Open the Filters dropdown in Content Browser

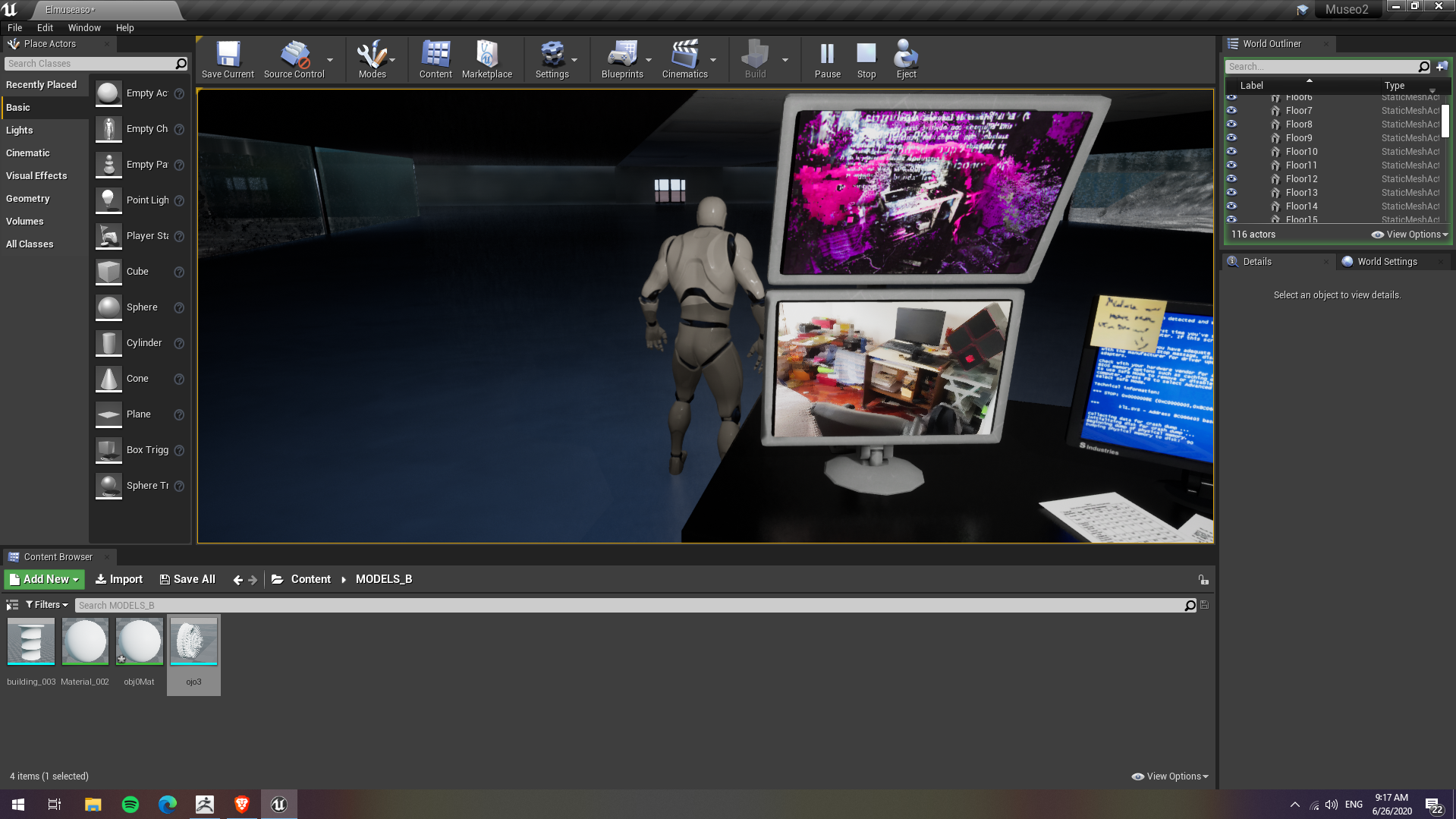click(47, 605)
